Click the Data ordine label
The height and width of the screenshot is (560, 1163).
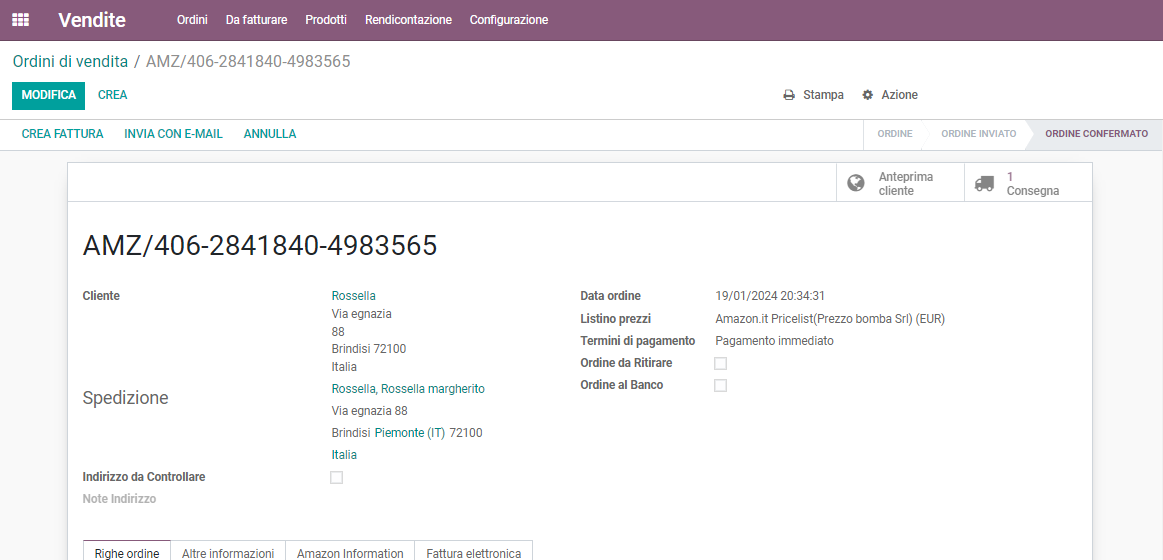point(610,296)
